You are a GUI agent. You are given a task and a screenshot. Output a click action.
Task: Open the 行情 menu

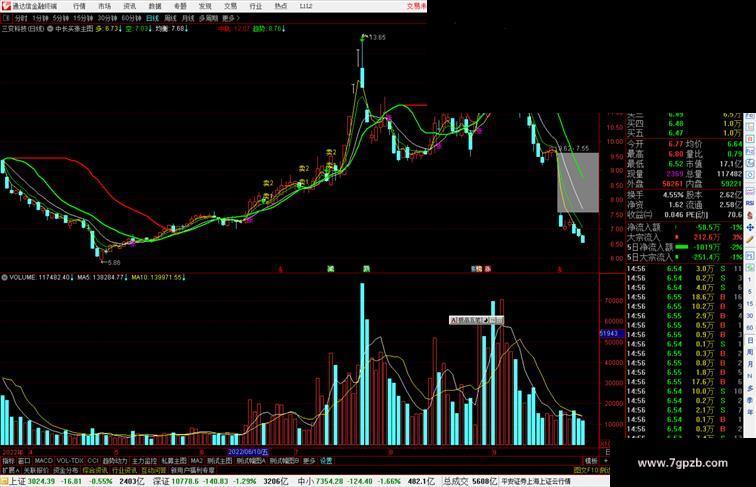tap(79, 6)
